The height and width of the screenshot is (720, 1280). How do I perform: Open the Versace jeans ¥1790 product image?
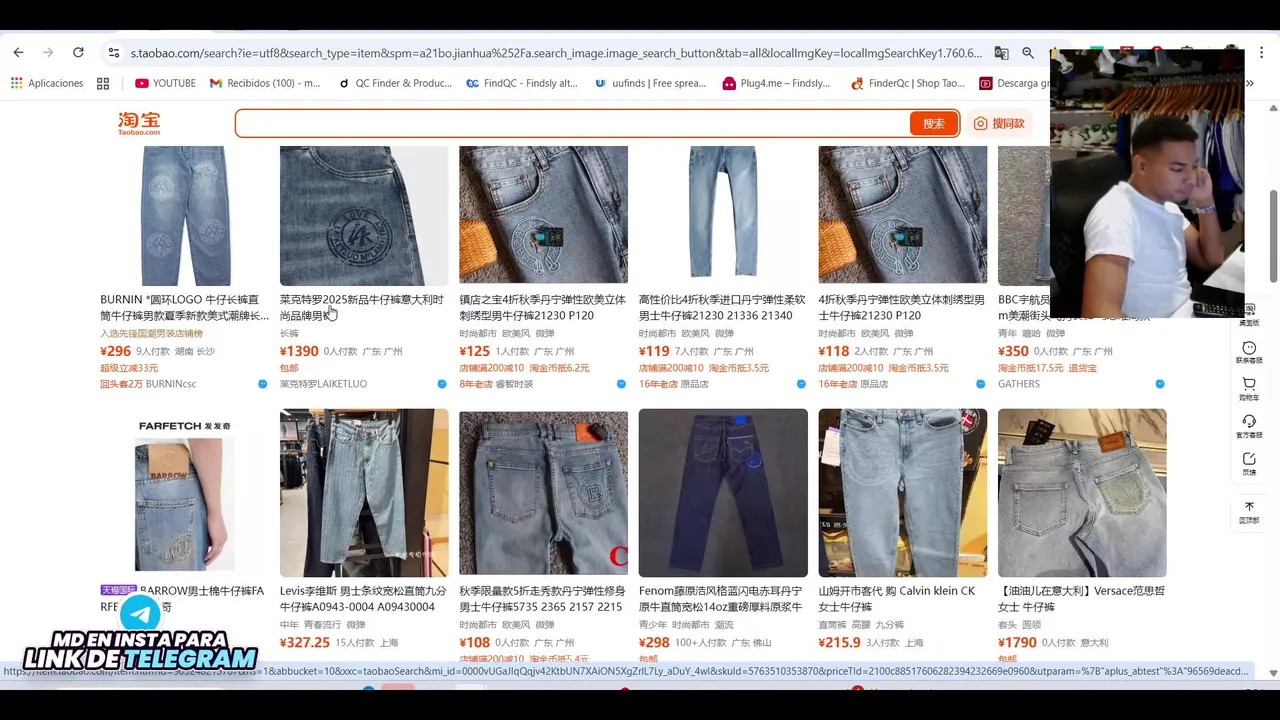1082,493
